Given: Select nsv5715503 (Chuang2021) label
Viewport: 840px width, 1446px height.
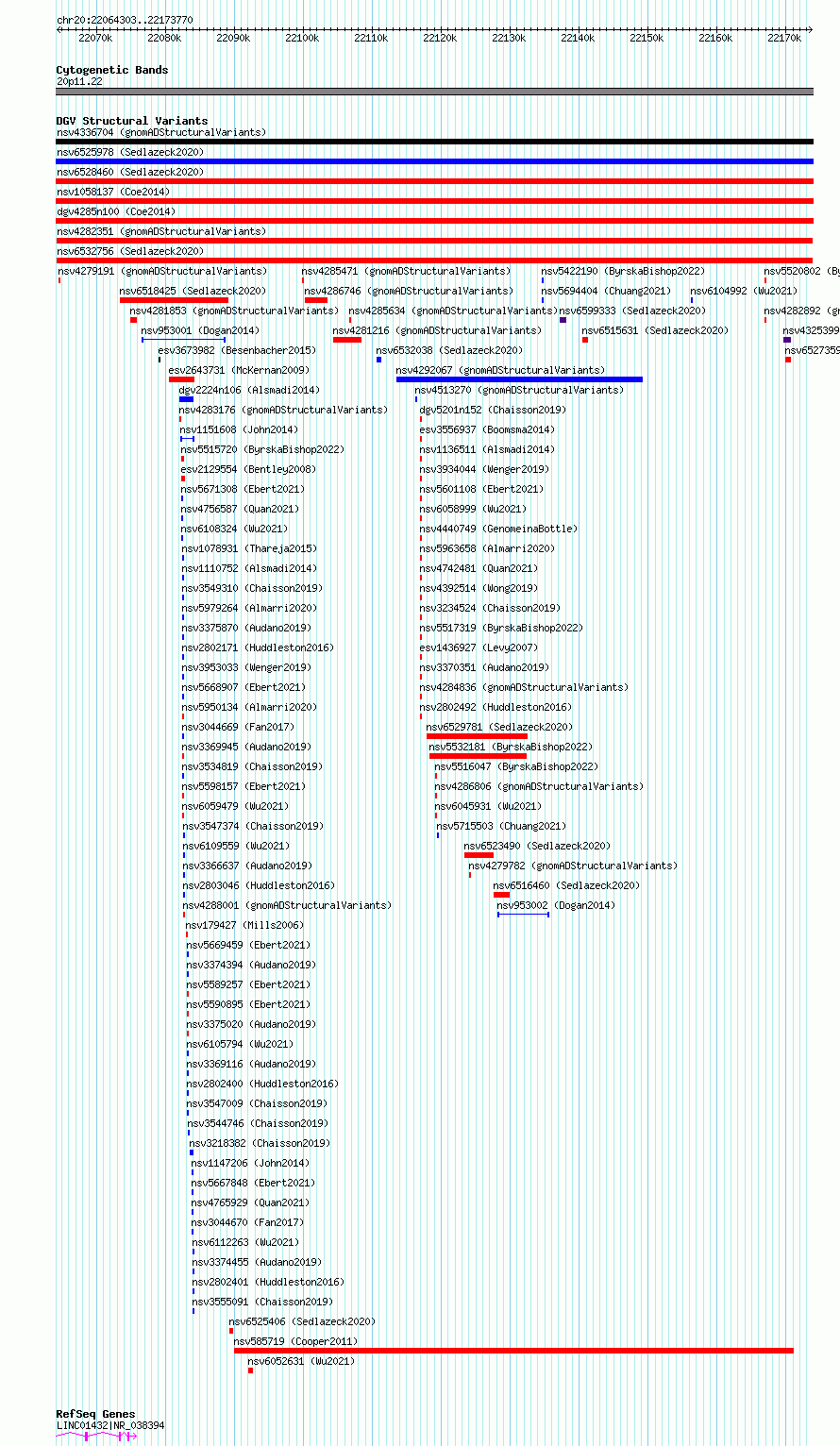Looking at the screenshot, I should 501,826.
